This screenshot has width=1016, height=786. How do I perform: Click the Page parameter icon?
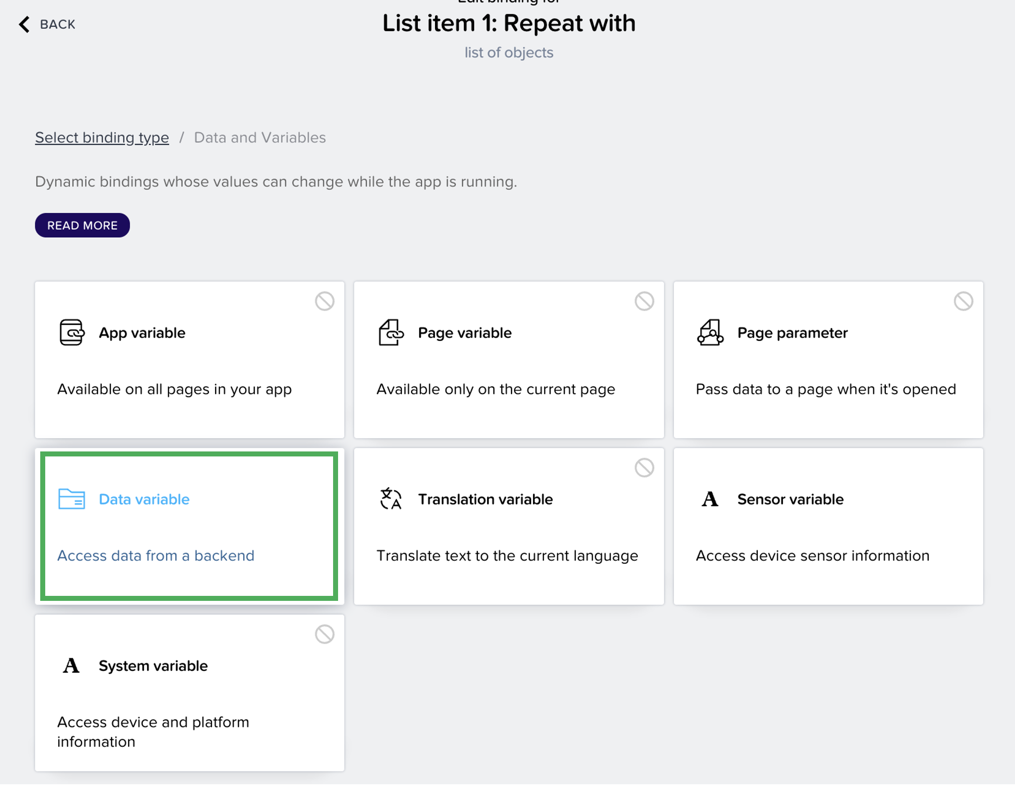710,332
